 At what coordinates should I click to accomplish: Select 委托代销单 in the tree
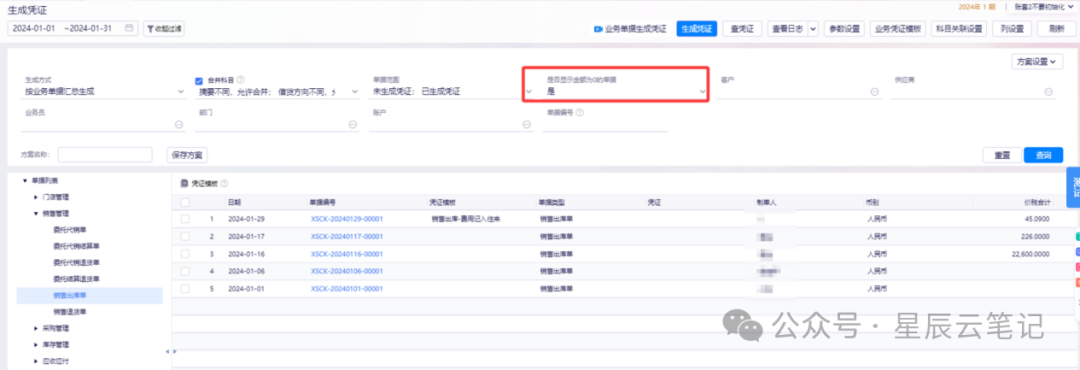click(69, 230)
